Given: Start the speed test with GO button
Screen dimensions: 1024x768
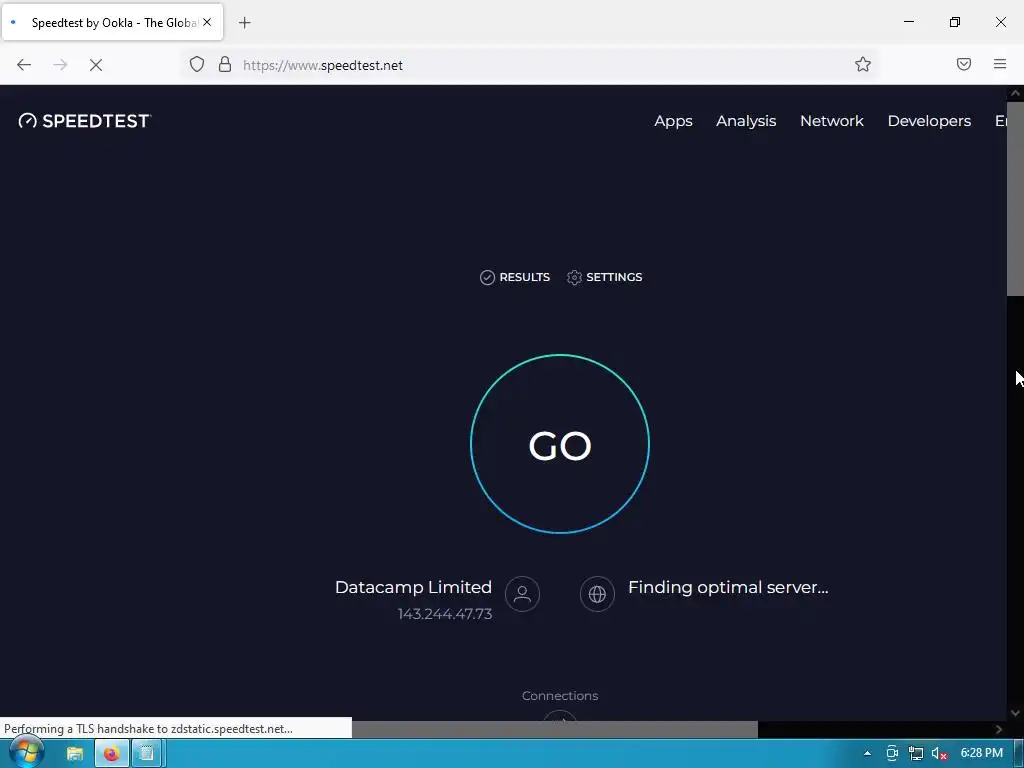Looking at the screenshot, I should tap(560, 444).
